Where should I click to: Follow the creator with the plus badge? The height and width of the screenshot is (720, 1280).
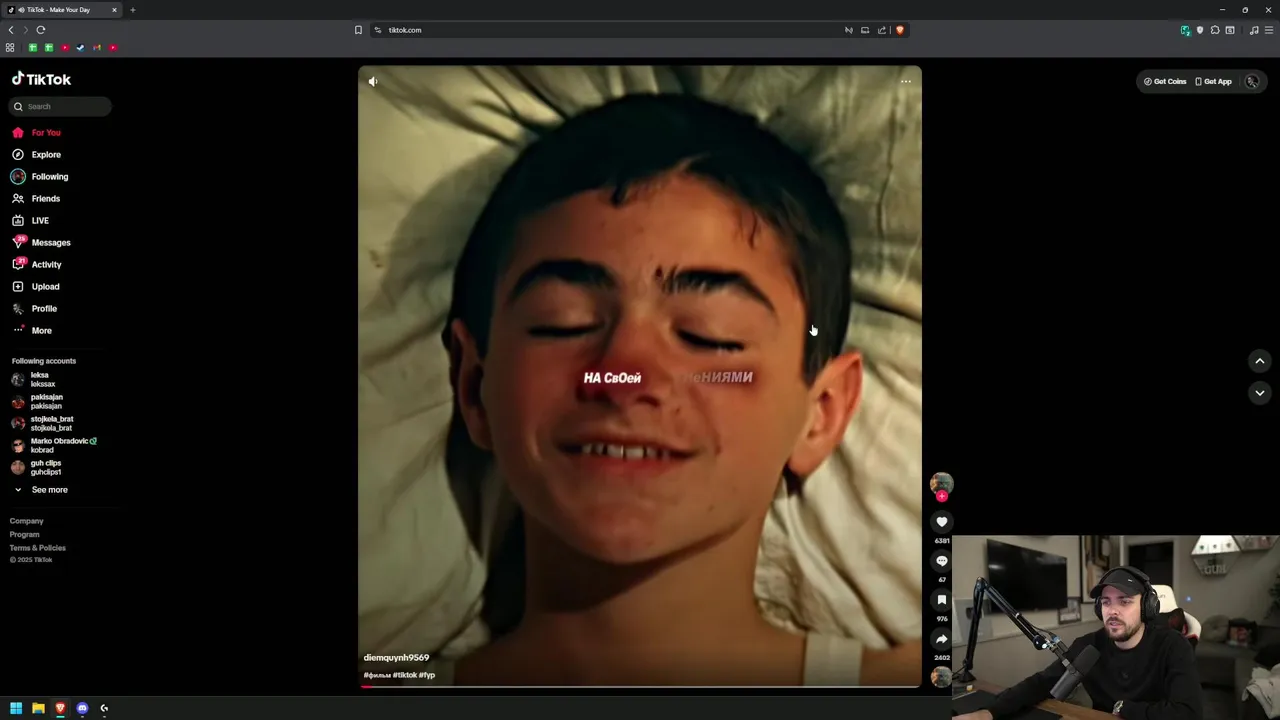pos(941,496)
